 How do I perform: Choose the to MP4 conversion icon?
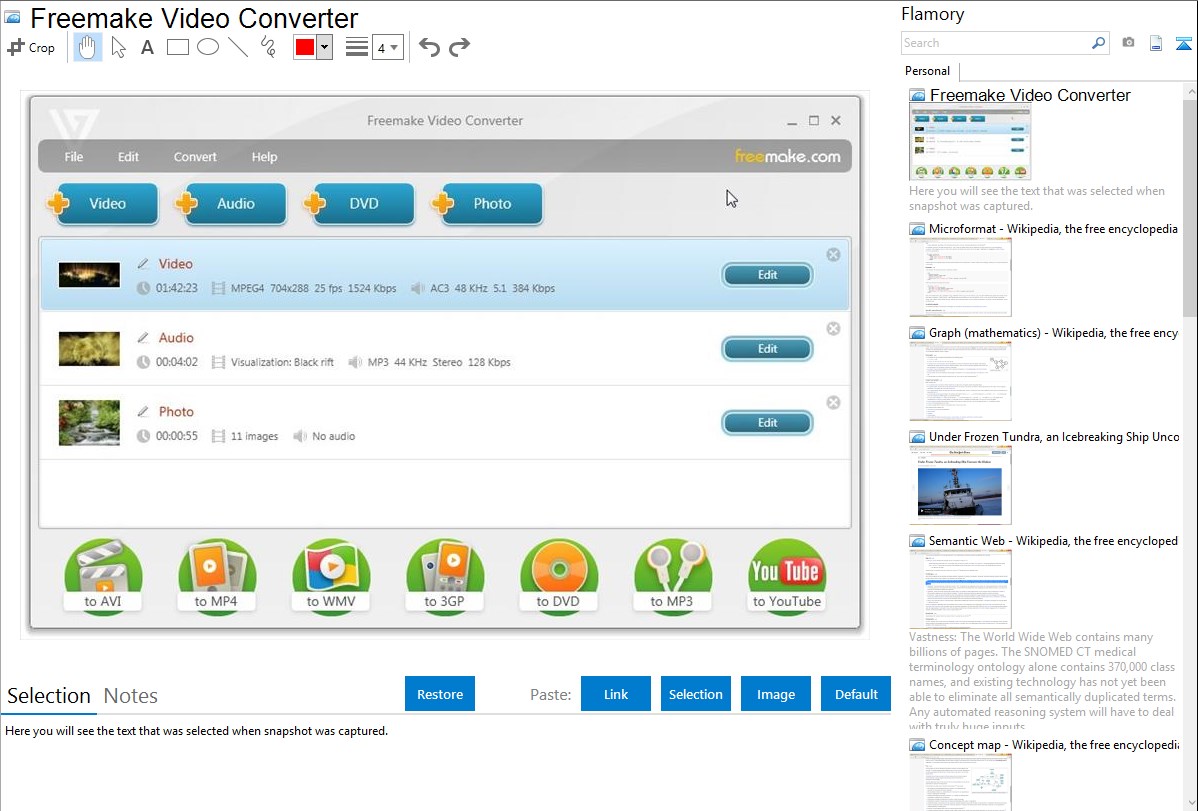tap(216, 575)
